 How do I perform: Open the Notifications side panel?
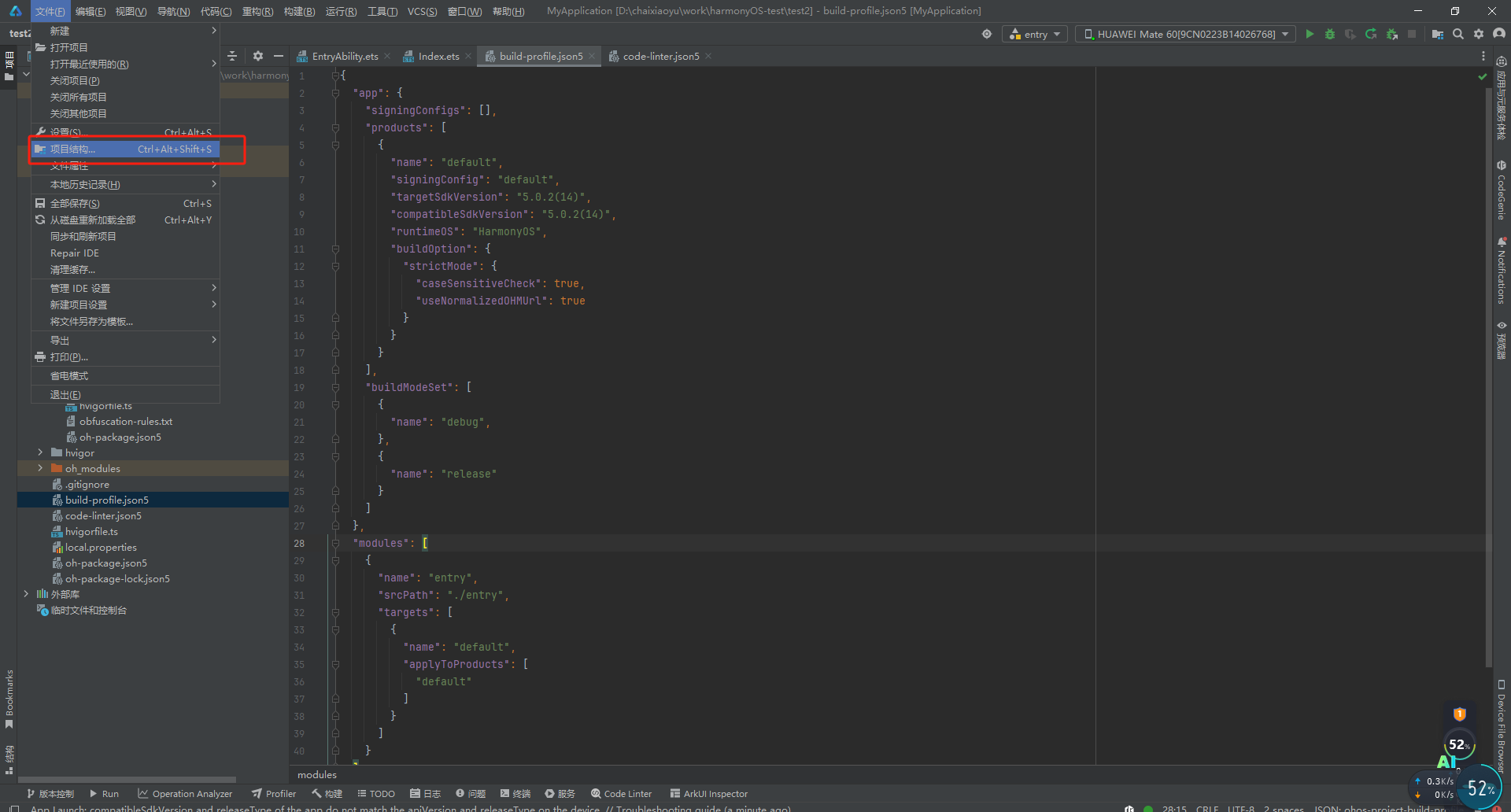1502,270
